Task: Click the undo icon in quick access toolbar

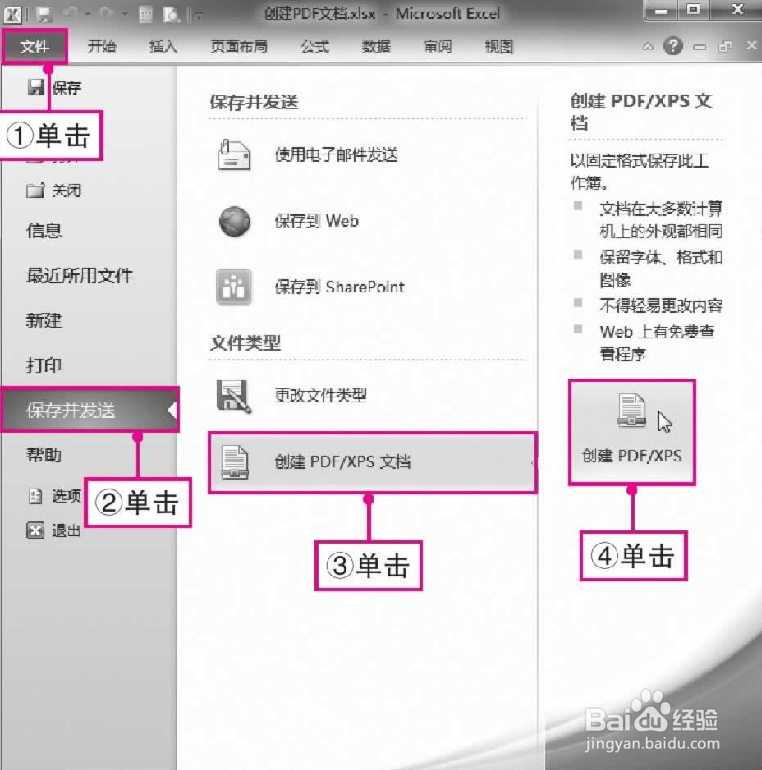Action: [71, 14]
